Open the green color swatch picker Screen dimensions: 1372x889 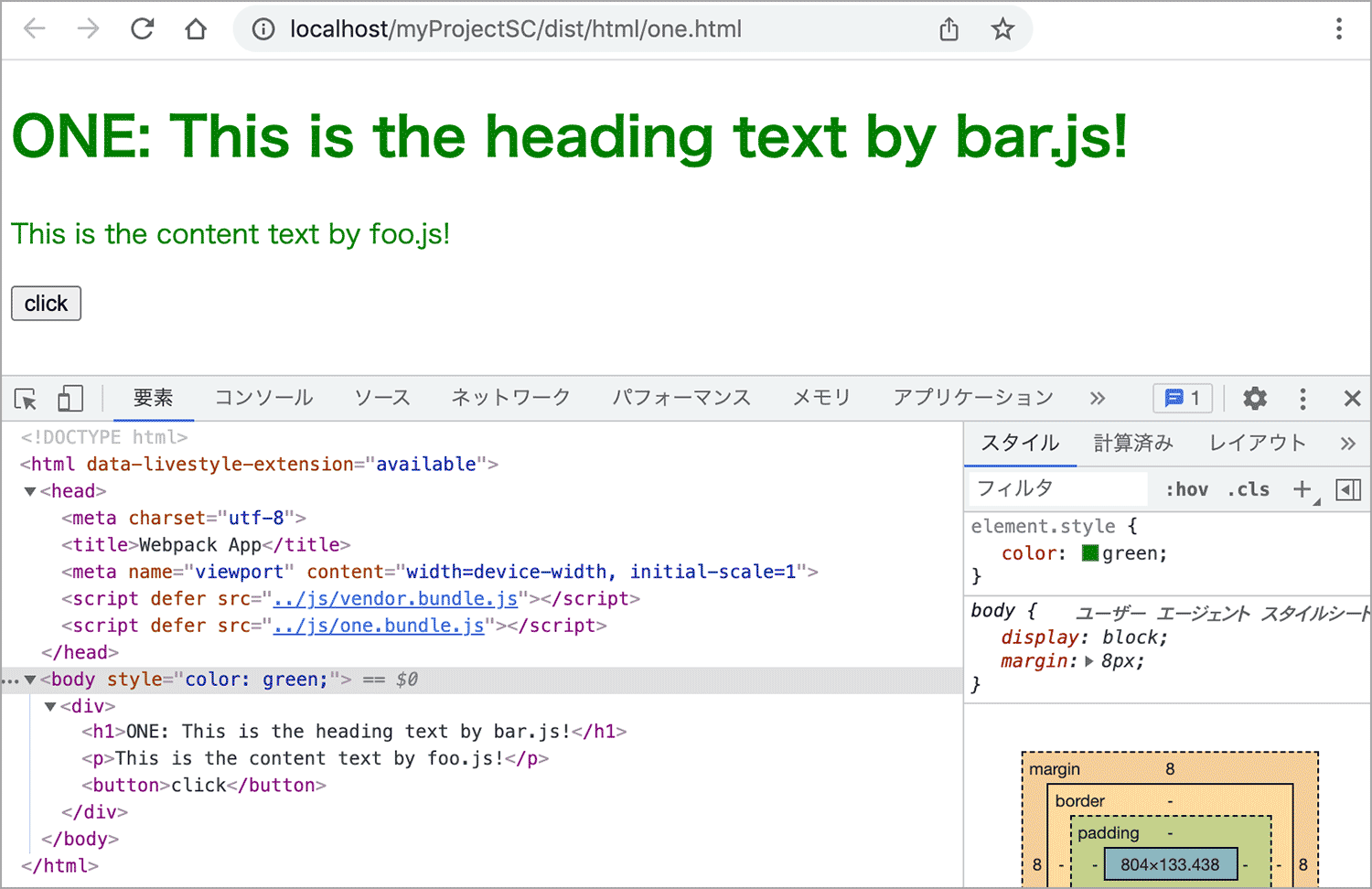point(1090,553)
